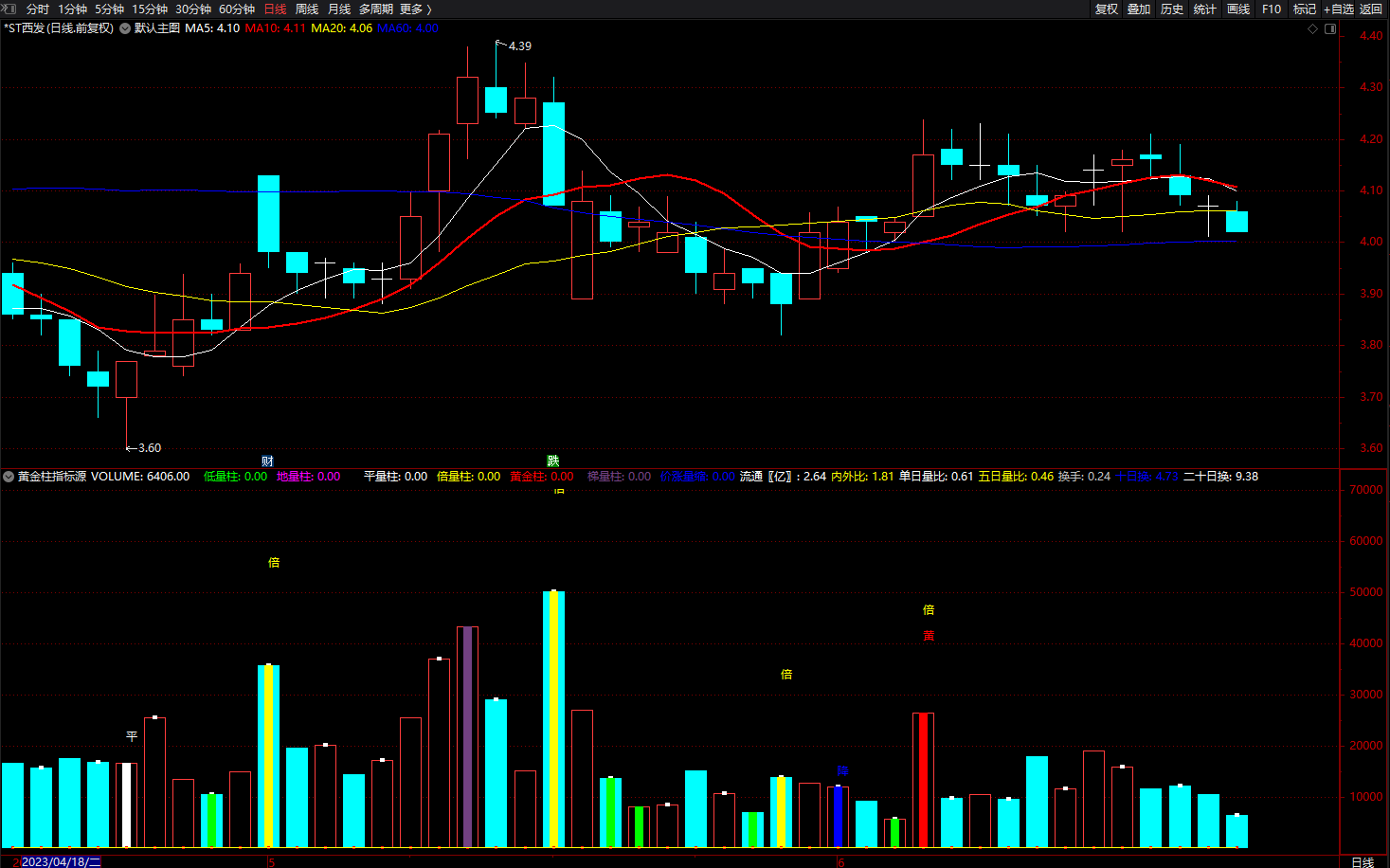The width and height of the screenshot is (1390, 868).
Task: Select the 分时 intraday tab
Action: point(38,9)
